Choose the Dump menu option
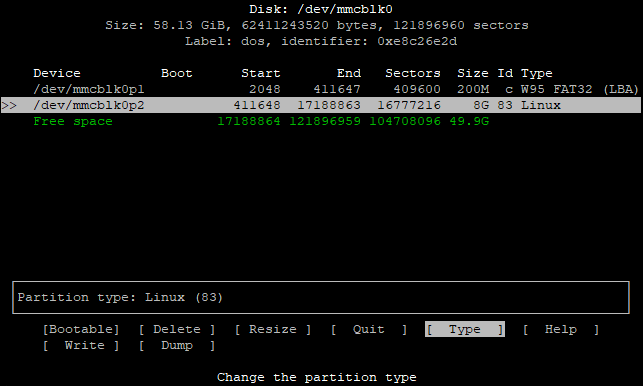 [177, 345]
